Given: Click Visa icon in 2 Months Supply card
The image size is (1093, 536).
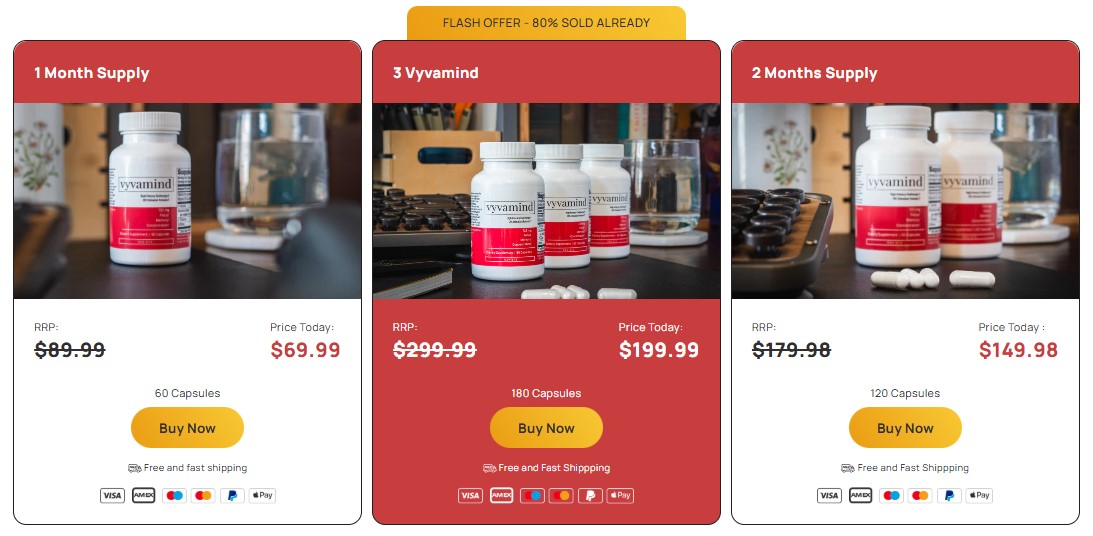Looking at the screenshot, I should tap(830, 496).
